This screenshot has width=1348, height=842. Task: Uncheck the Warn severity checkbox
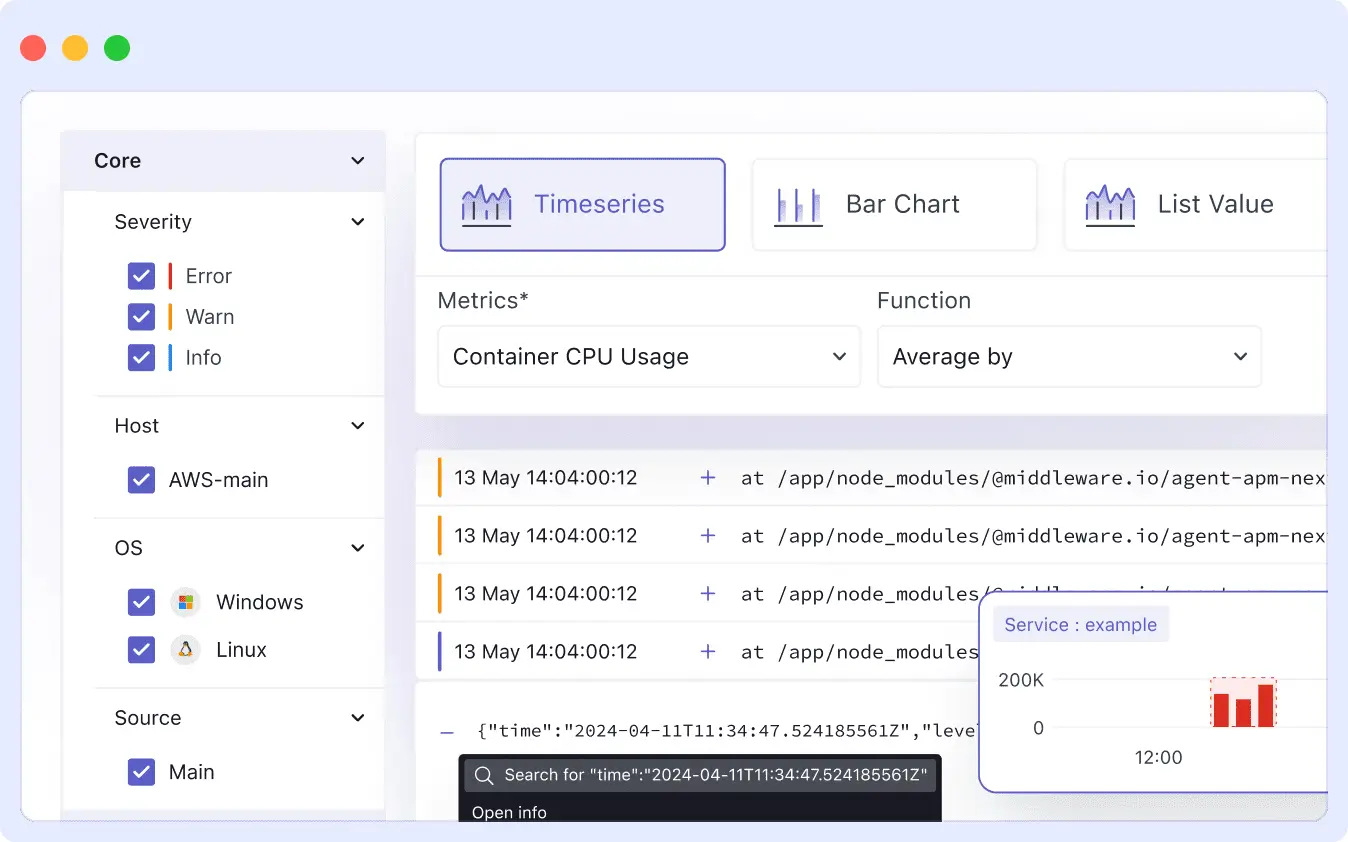click(141, 317)
